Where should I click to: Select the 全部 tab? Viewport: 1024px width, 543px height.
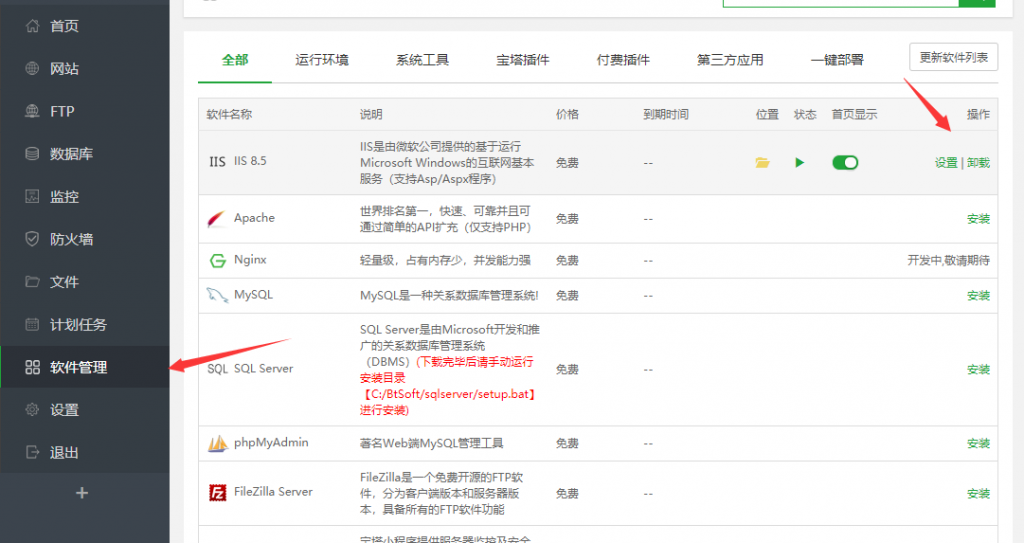coord(235,60)
